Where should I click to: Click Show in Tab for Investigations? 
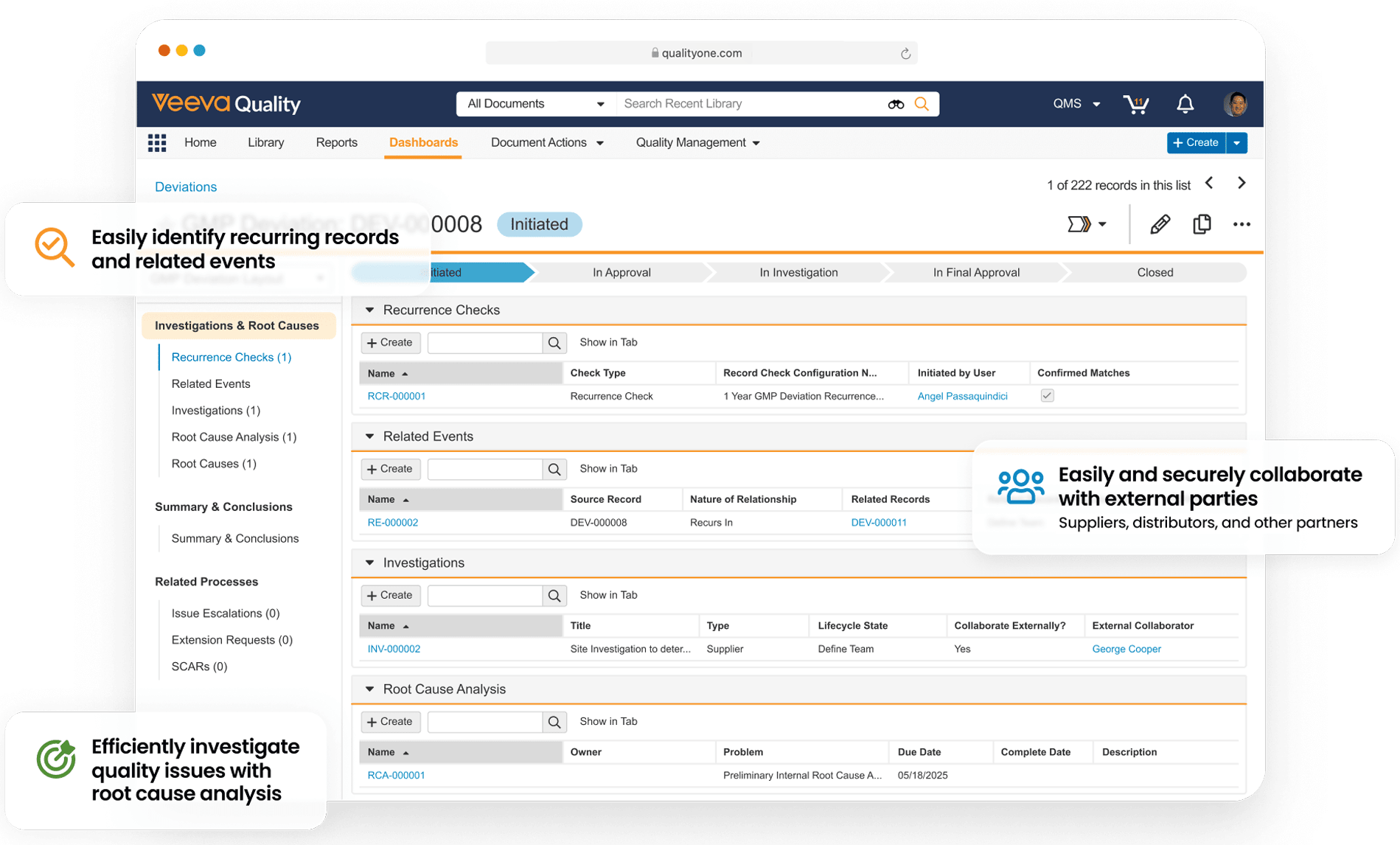coord(608,595)
